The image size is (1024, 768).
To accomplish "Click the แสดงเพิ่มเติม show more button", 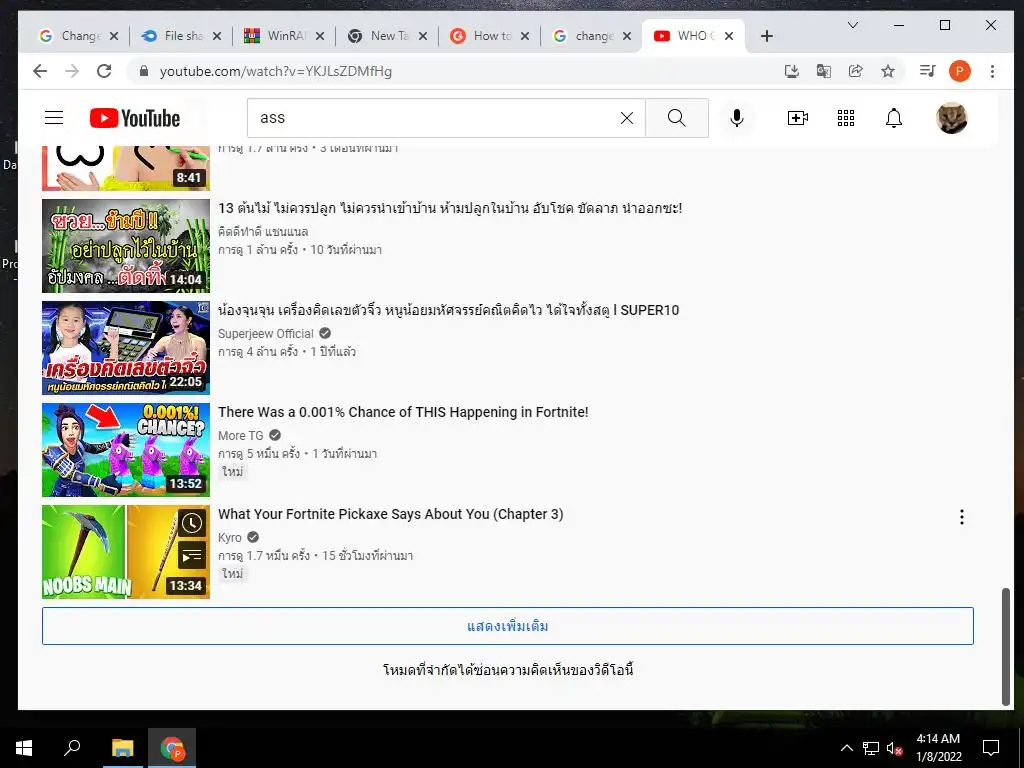I will 507,626.
